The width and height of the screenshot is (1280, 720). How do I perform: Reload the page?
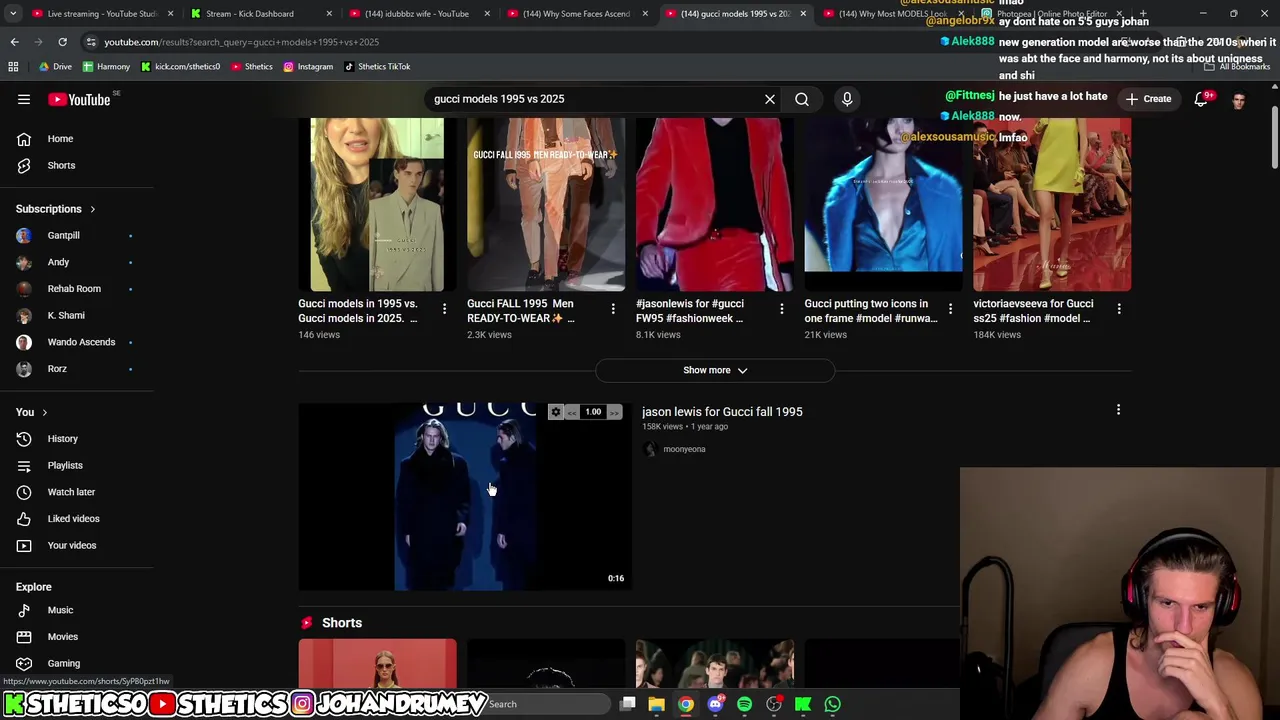coord(62,42)
